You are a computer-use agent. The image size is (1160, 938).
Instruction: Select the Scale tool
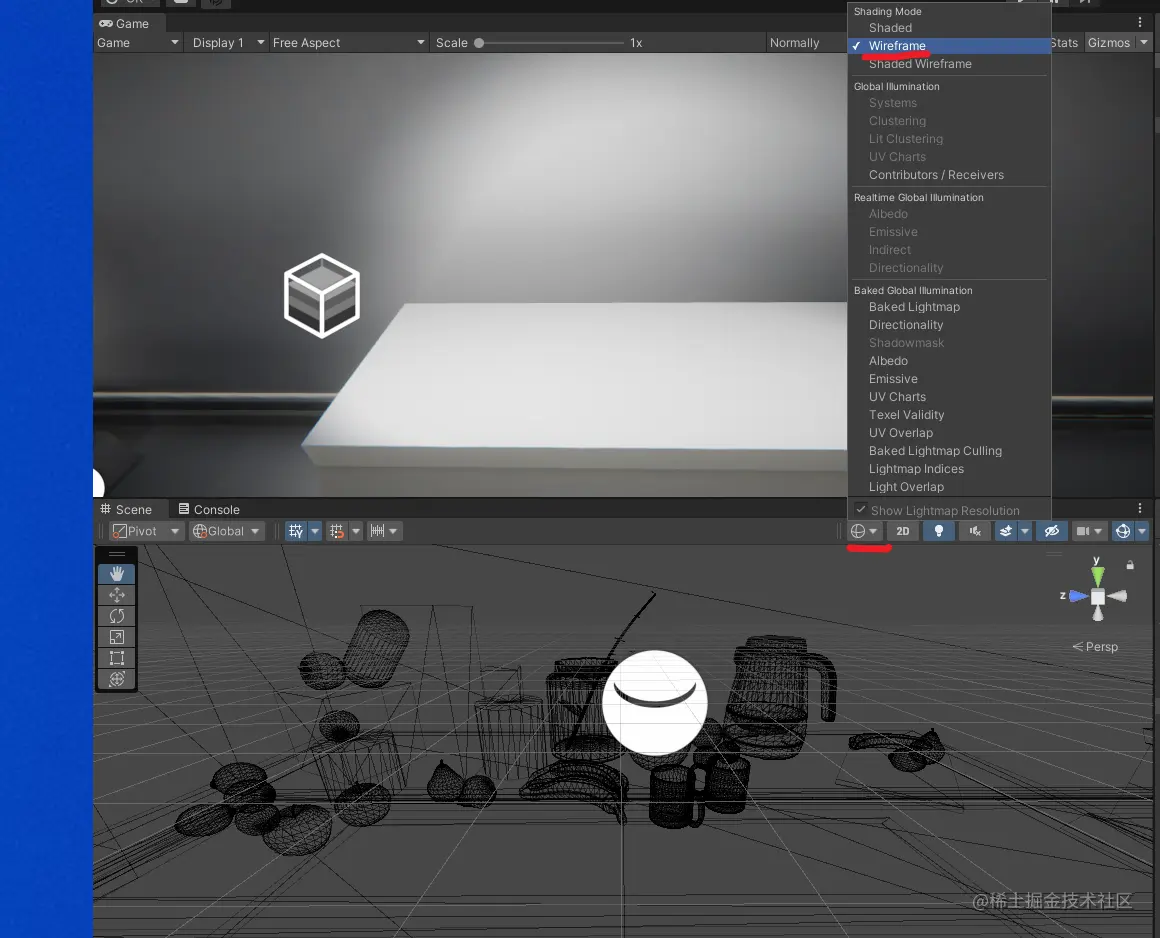117,637
